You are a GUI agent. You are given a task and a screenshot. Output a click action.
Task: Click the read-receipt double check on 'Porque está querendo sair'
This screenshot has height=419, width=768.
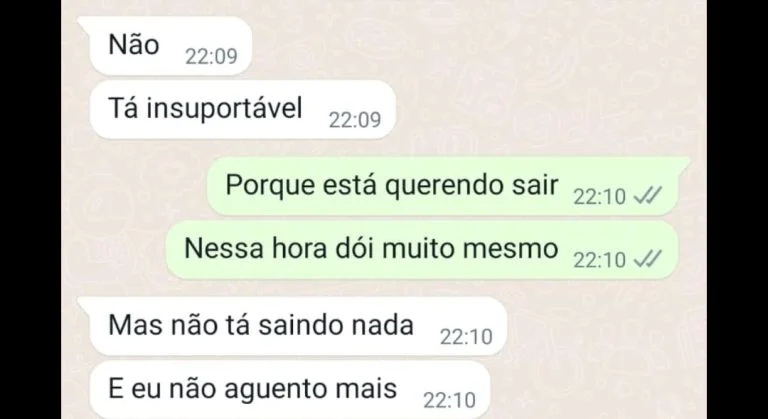point(648,196)
